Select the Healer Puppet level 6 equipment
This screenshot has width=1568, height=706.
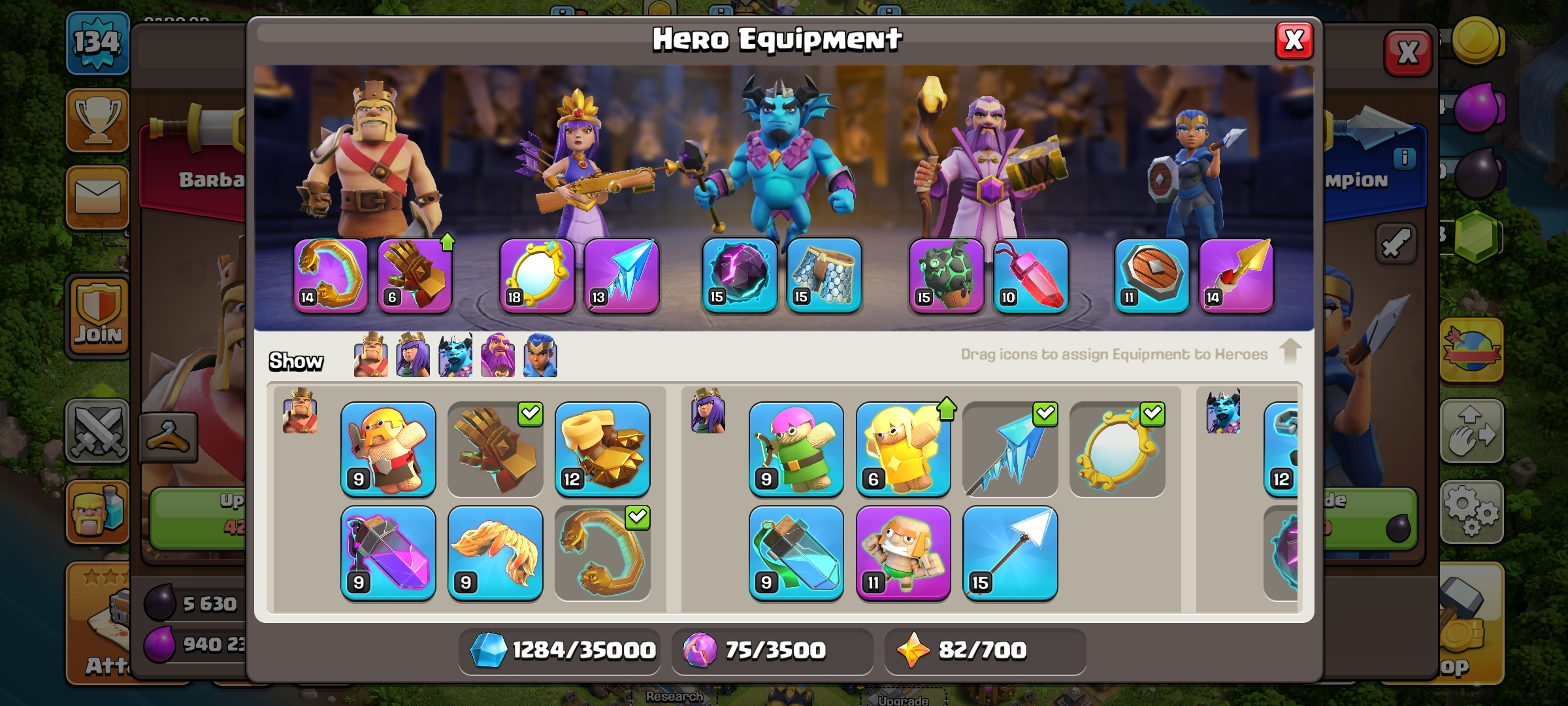pyautogui.click(x=904, y=450)
